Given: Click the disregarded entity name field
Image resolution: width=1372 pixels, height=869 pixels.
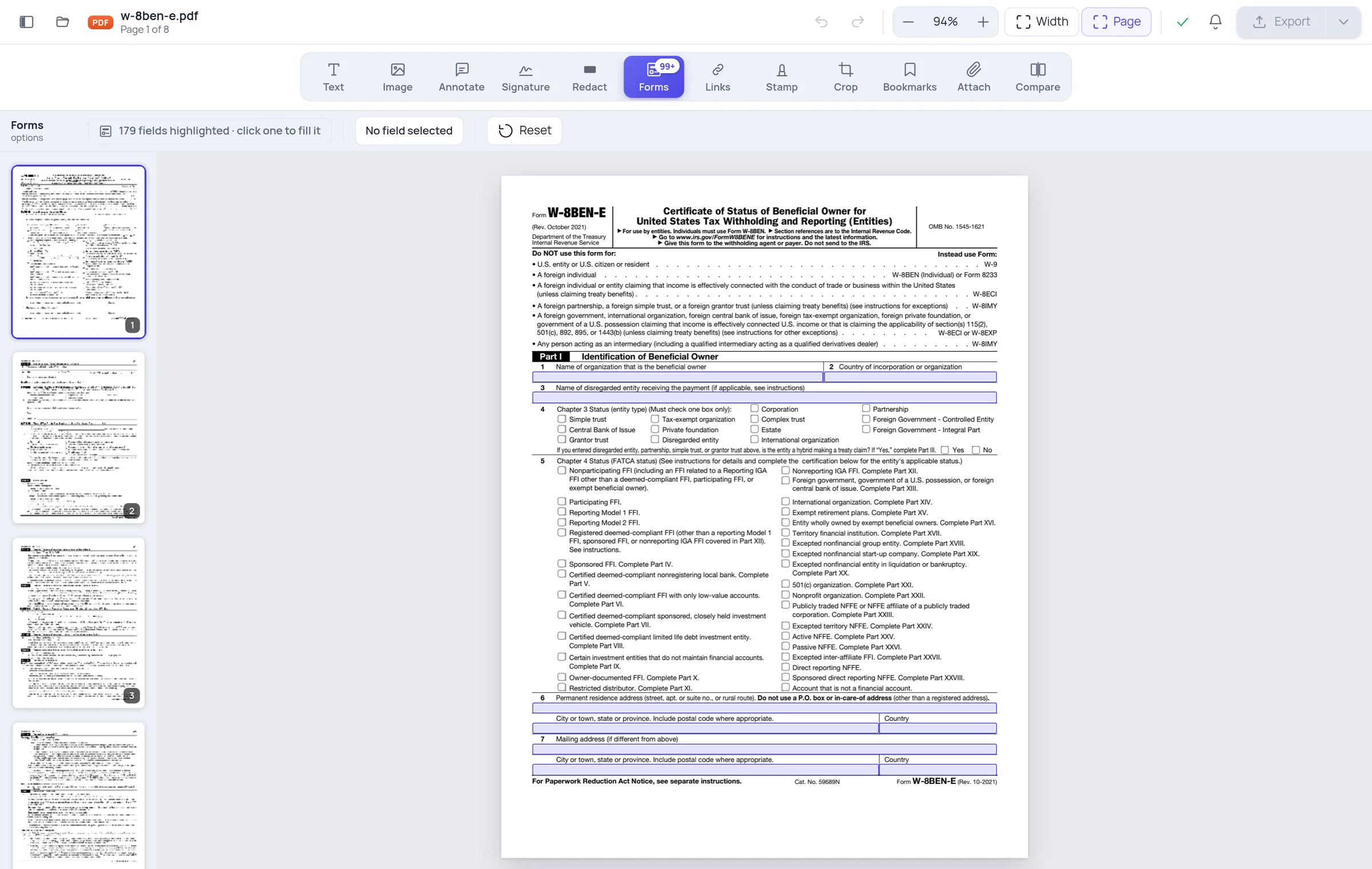Looking at the screenshot, I should pos(764,397).
